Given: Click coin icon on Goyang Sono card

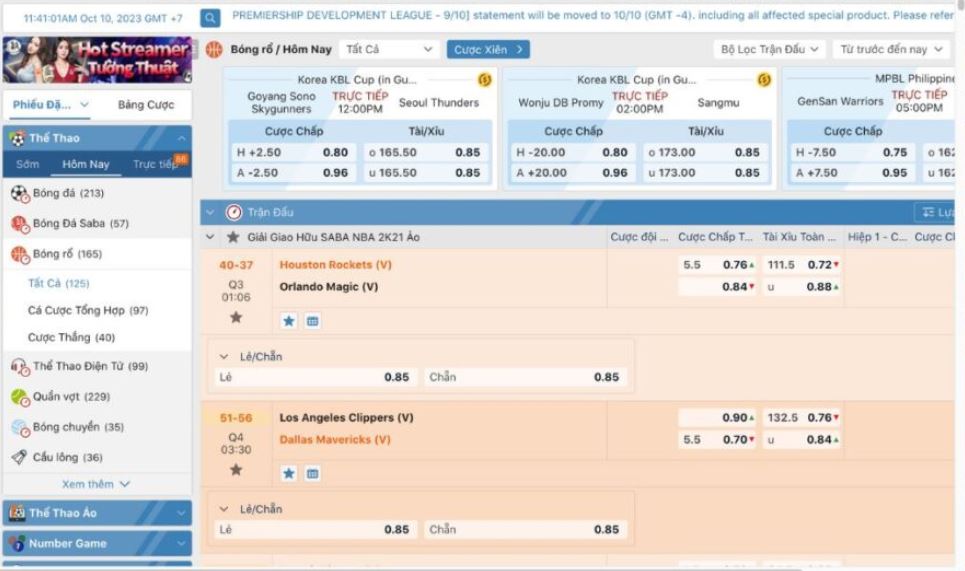Looking at the screenshot, I should [x=484, y=79].
